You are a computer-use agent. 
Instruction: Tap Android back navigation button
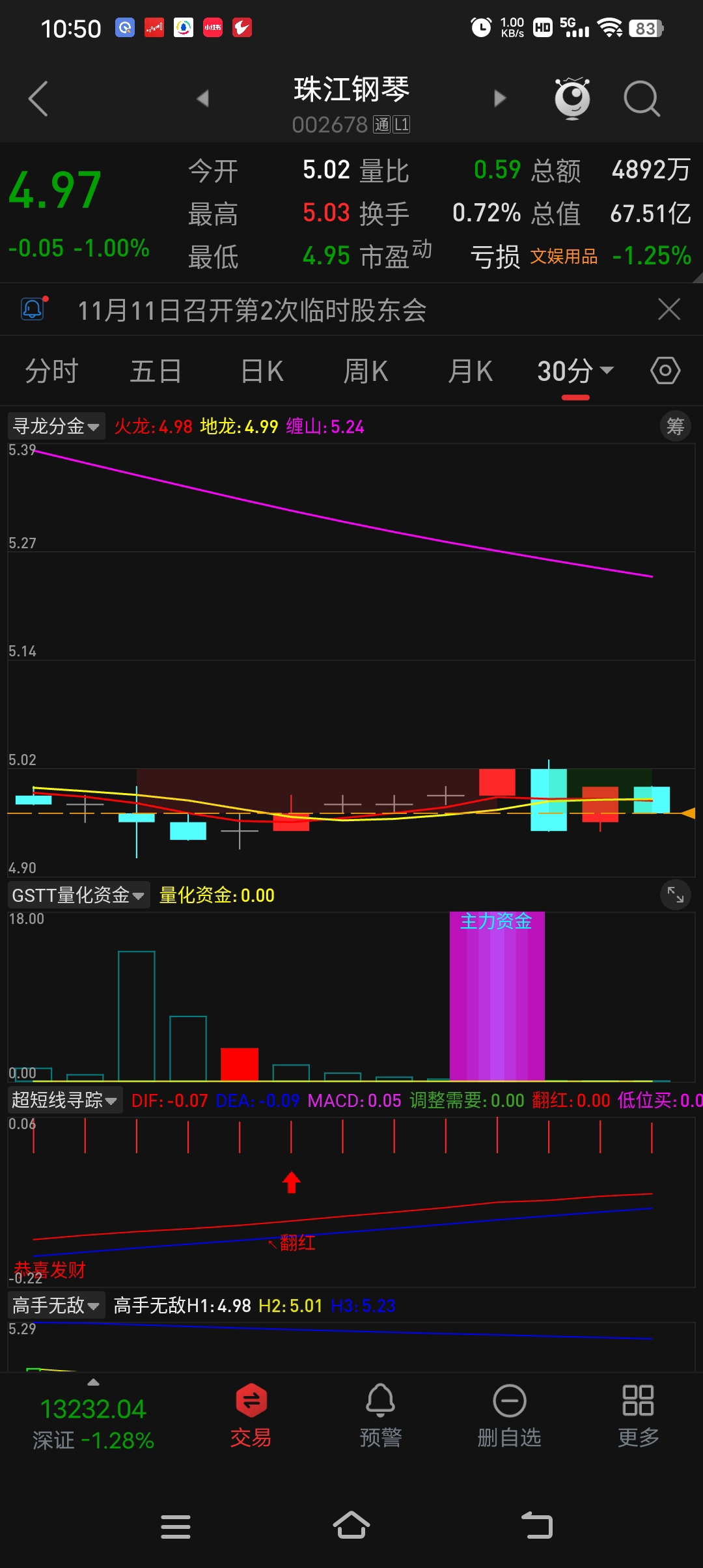[538, 1526]
